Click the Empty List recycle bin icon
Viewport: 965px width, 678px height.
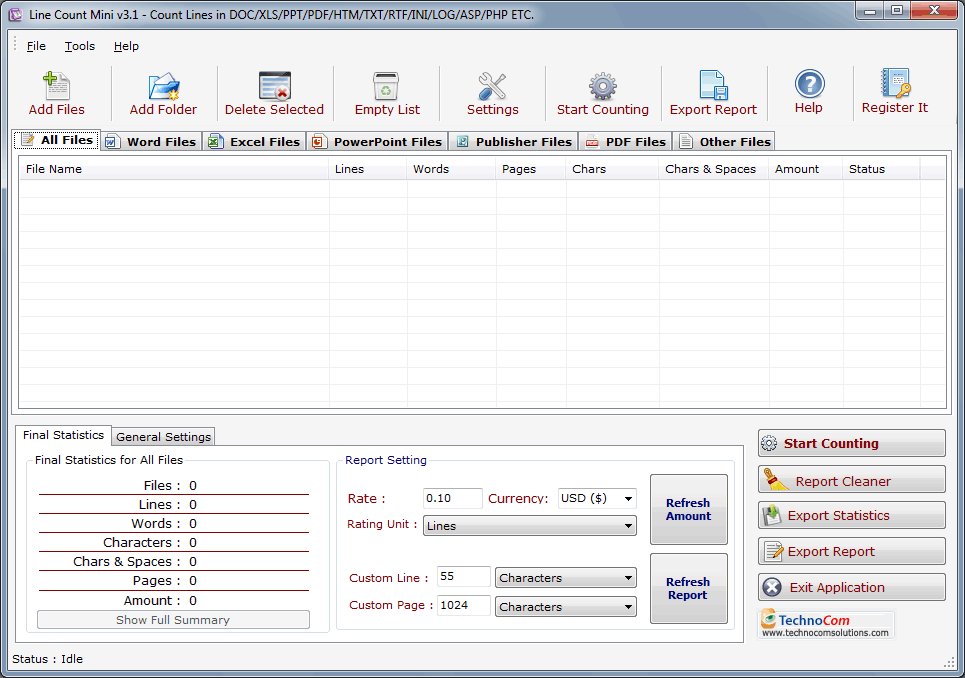(387, 87)
